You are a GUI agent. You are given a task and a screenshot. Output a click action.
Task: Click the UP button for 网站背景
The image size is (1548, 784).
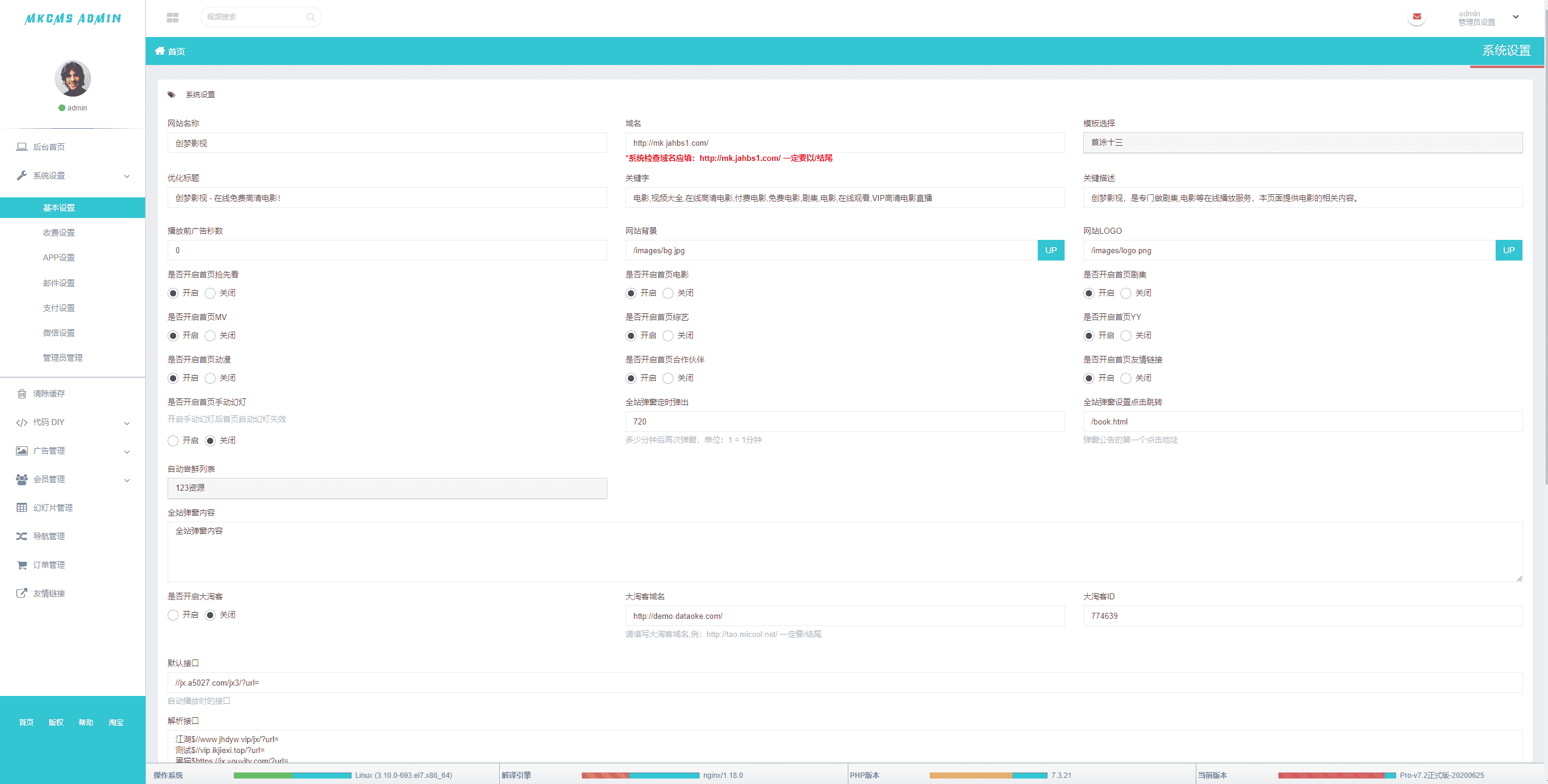1051,250
